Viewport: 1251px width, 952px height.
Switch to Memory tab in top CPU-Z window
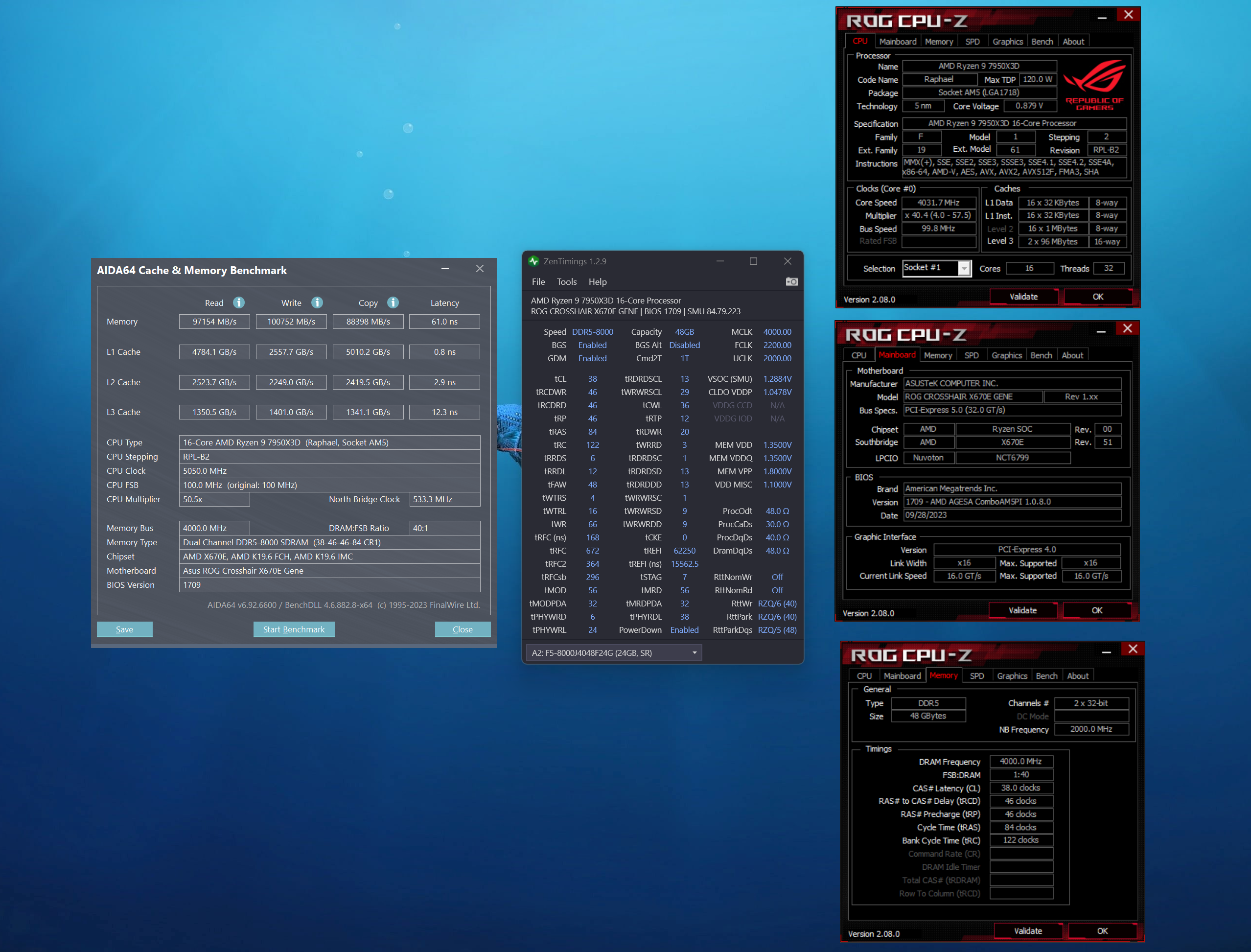[x=939, y=42]
